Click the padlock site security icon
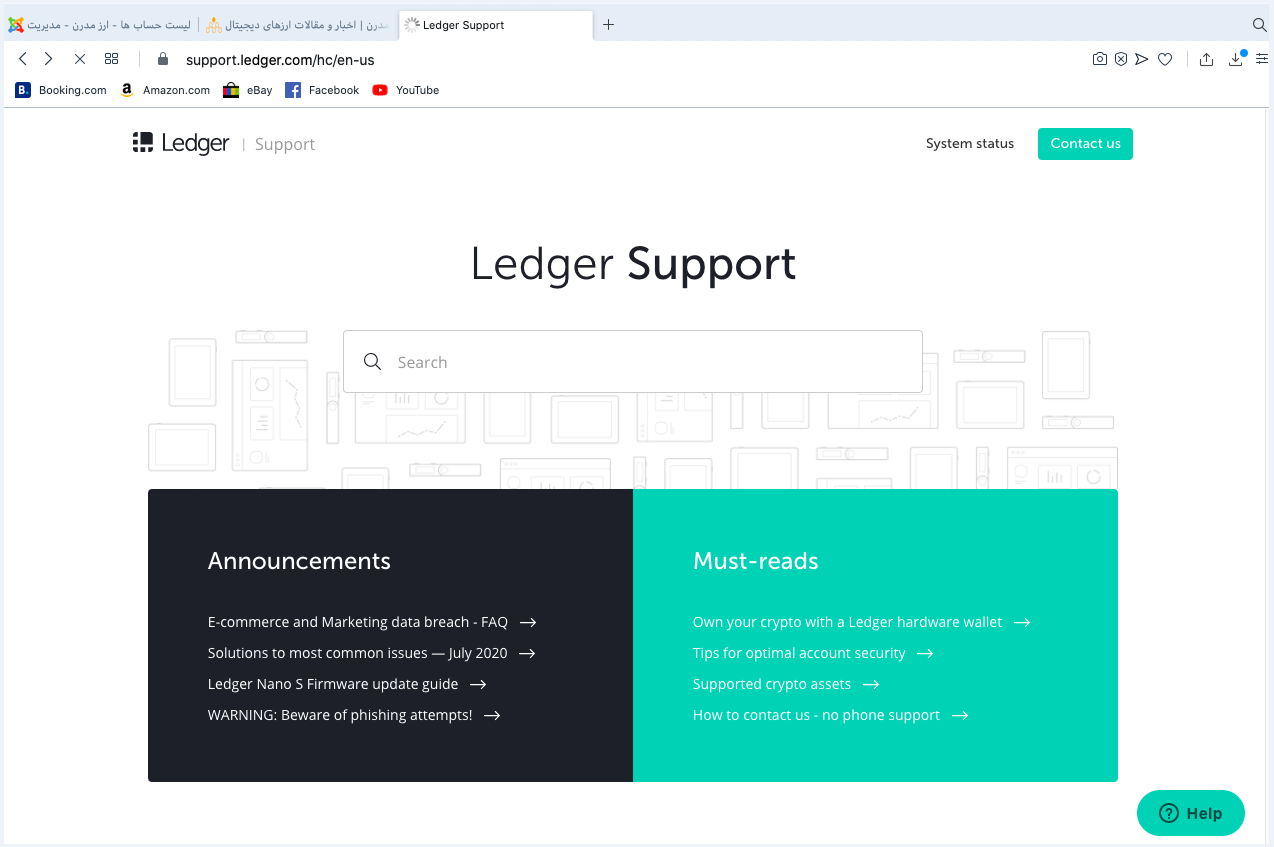 [163, 59]
